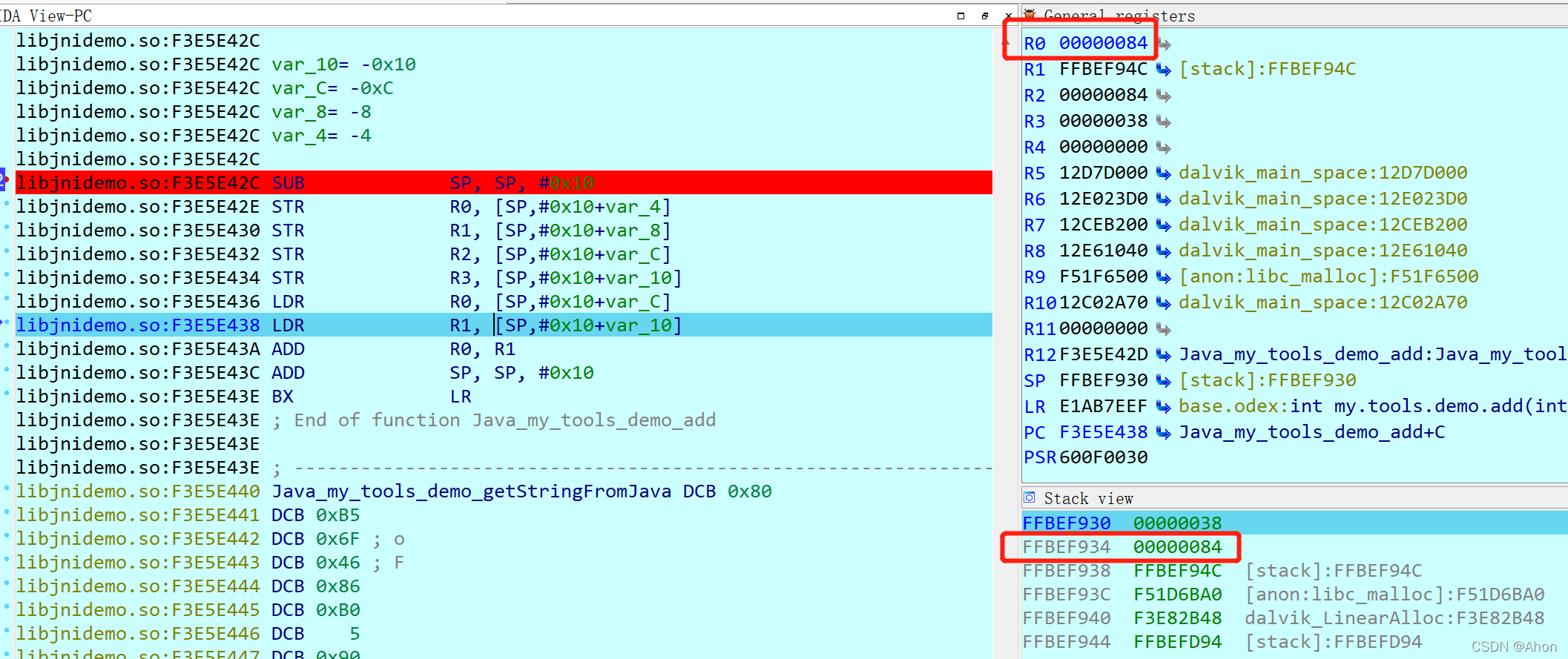Click the IDA View-PC restore window button
This screenshot has height=659, width=1568.
(x=961, y=16)
